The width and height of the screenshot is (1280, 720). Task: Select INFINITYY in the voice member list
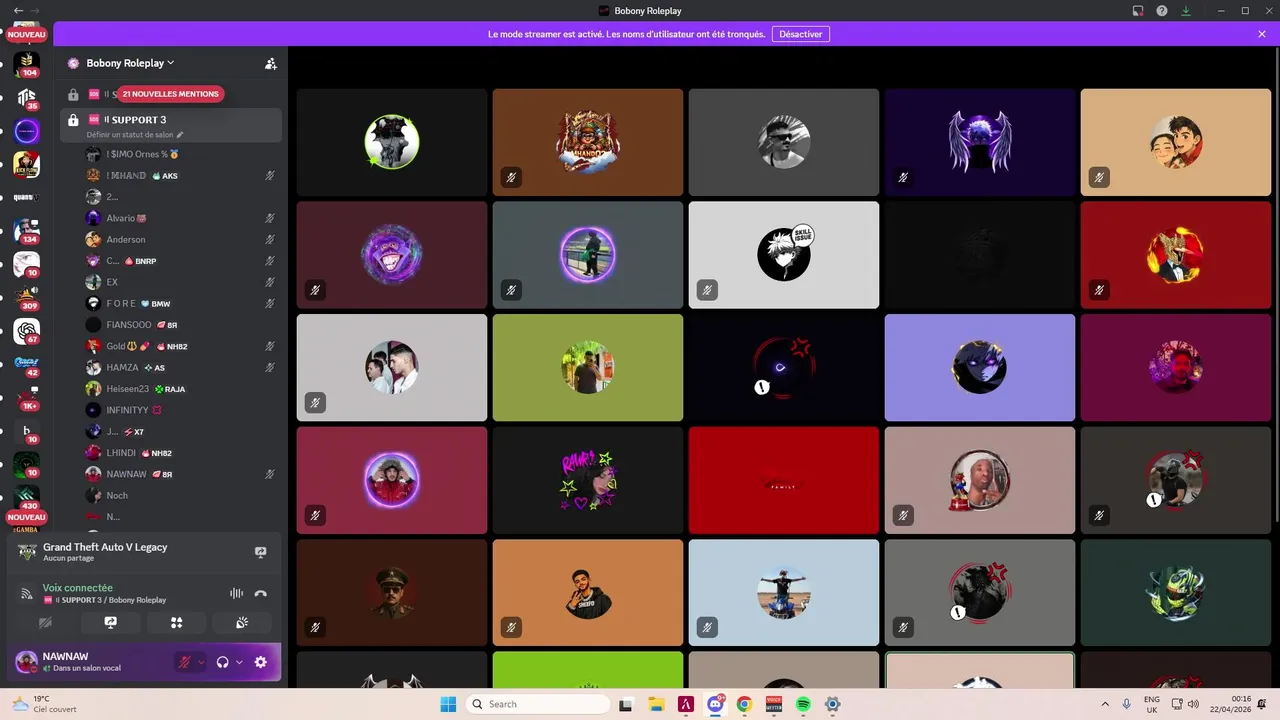182,410
